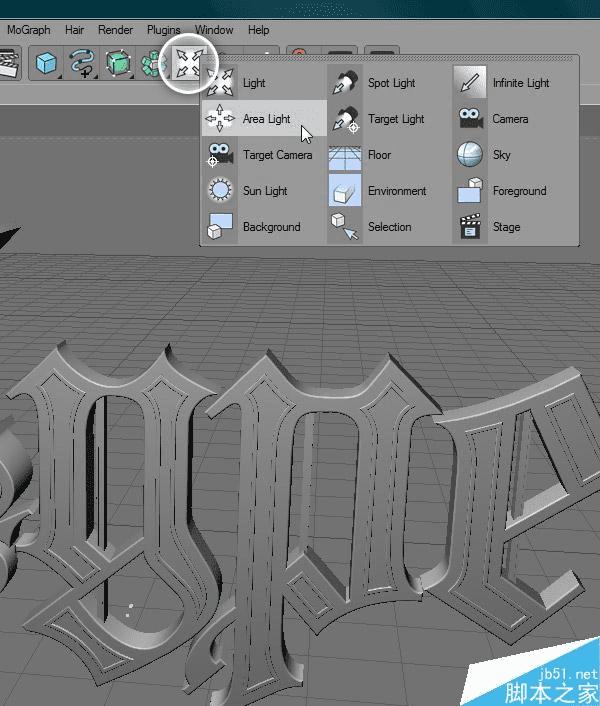Image resolution: width=600 pixels, height=706 pixels.
Task: Add a Cube primitive object
Action: 46,63
